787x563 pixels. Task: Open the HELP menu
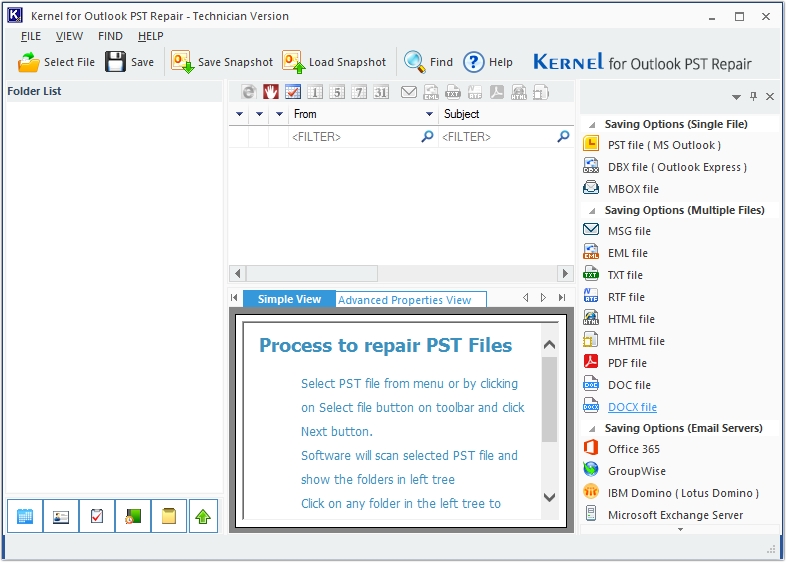coord(151,36)
